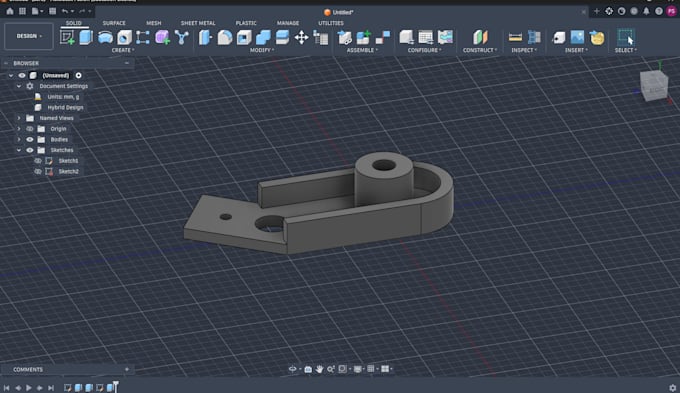Collapse the Document Settings node
The image size is (680, 393).
coord(19,86)
